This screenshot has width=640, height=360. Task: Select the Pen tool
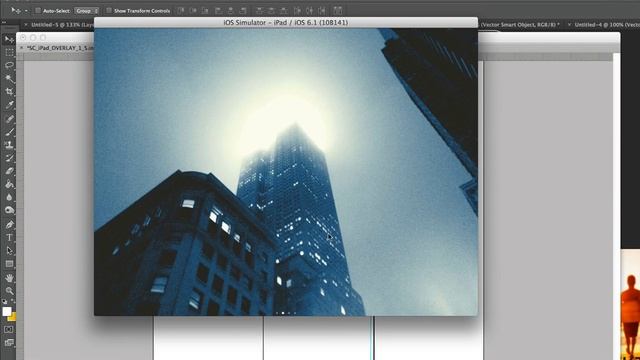pos(9,224)
